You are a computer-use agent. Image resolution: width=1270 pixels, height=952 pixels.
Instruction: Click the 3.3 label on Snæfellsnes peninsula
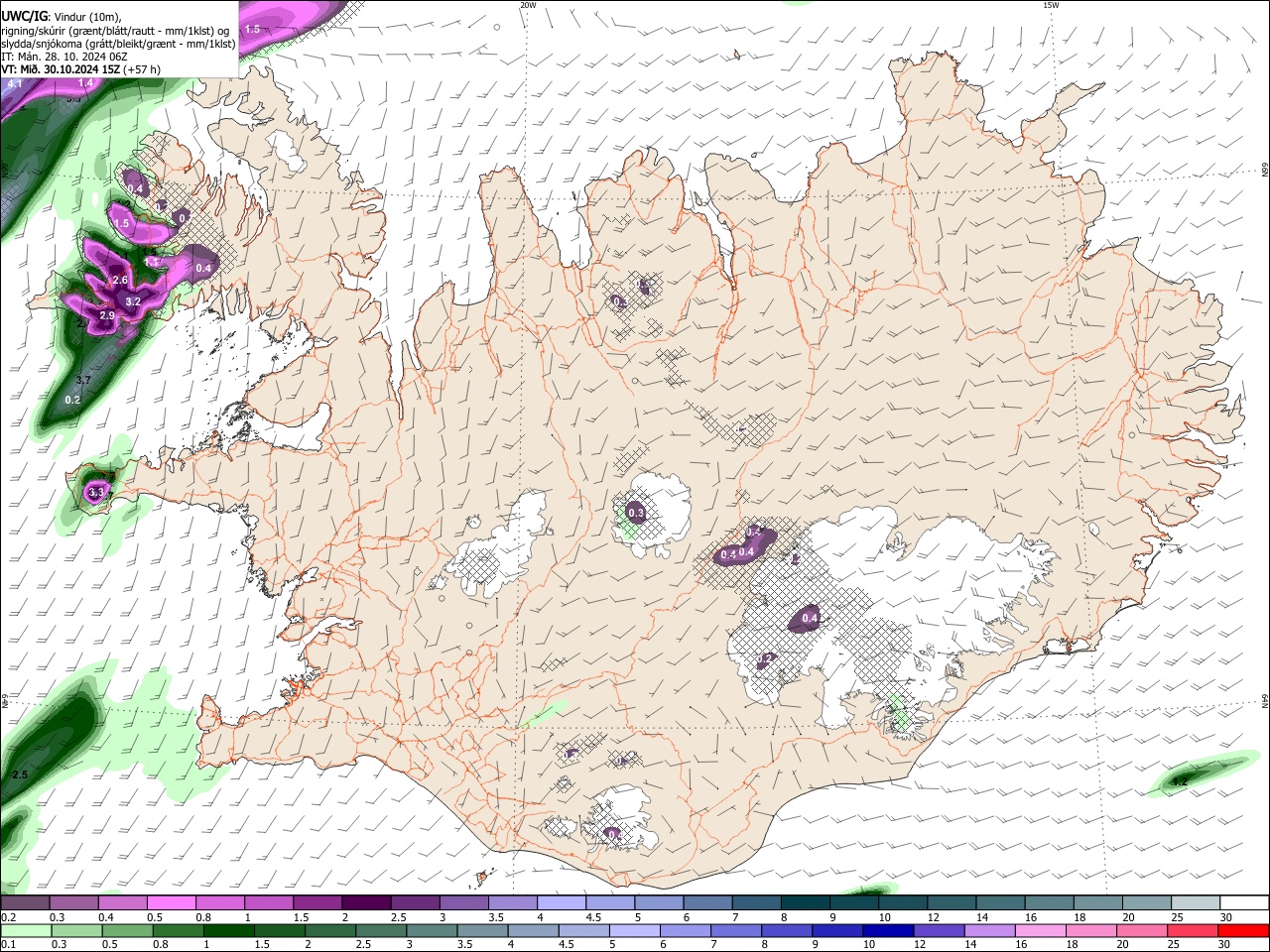(x=96, y=492)
